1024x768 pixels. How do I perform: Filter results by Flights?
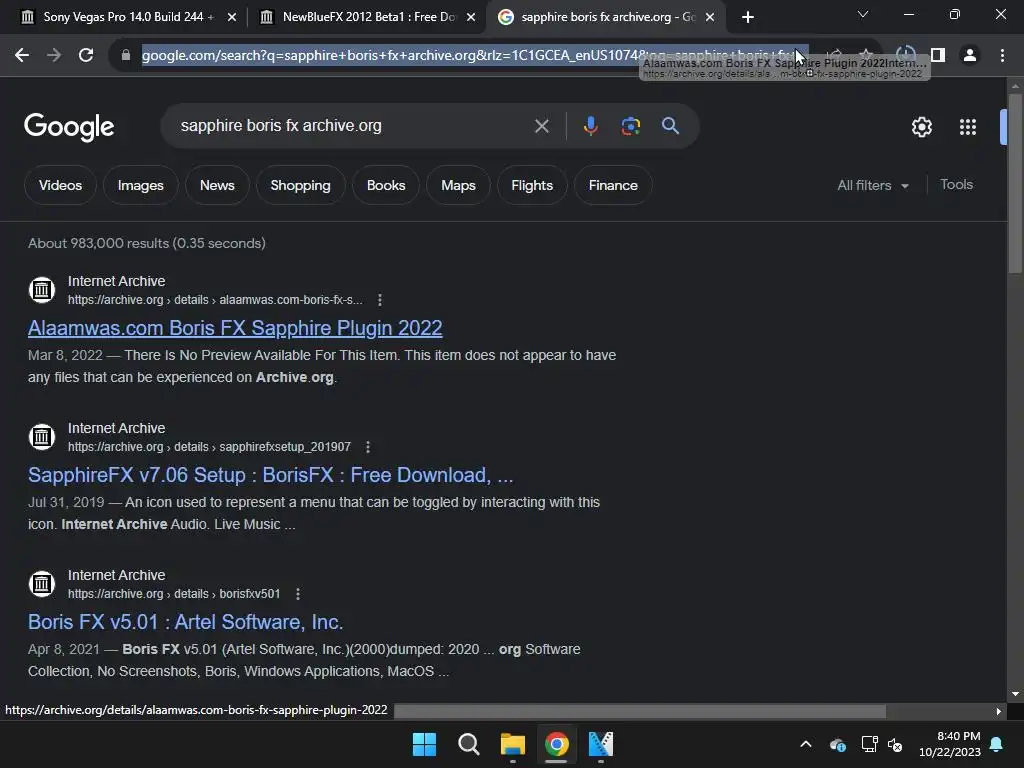(x=532, y=185)
